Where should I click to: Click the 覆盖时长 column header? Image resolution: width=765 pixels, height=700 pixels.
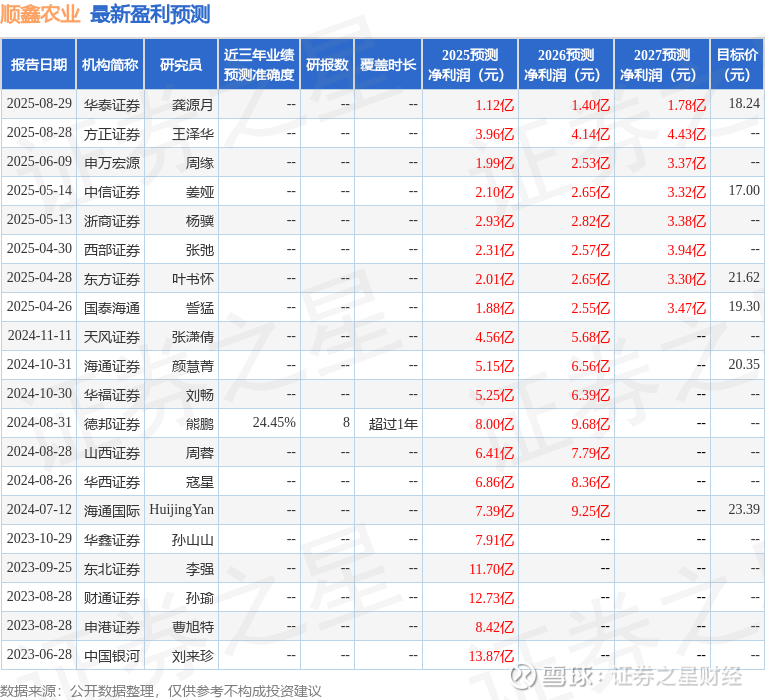point(388,64)
